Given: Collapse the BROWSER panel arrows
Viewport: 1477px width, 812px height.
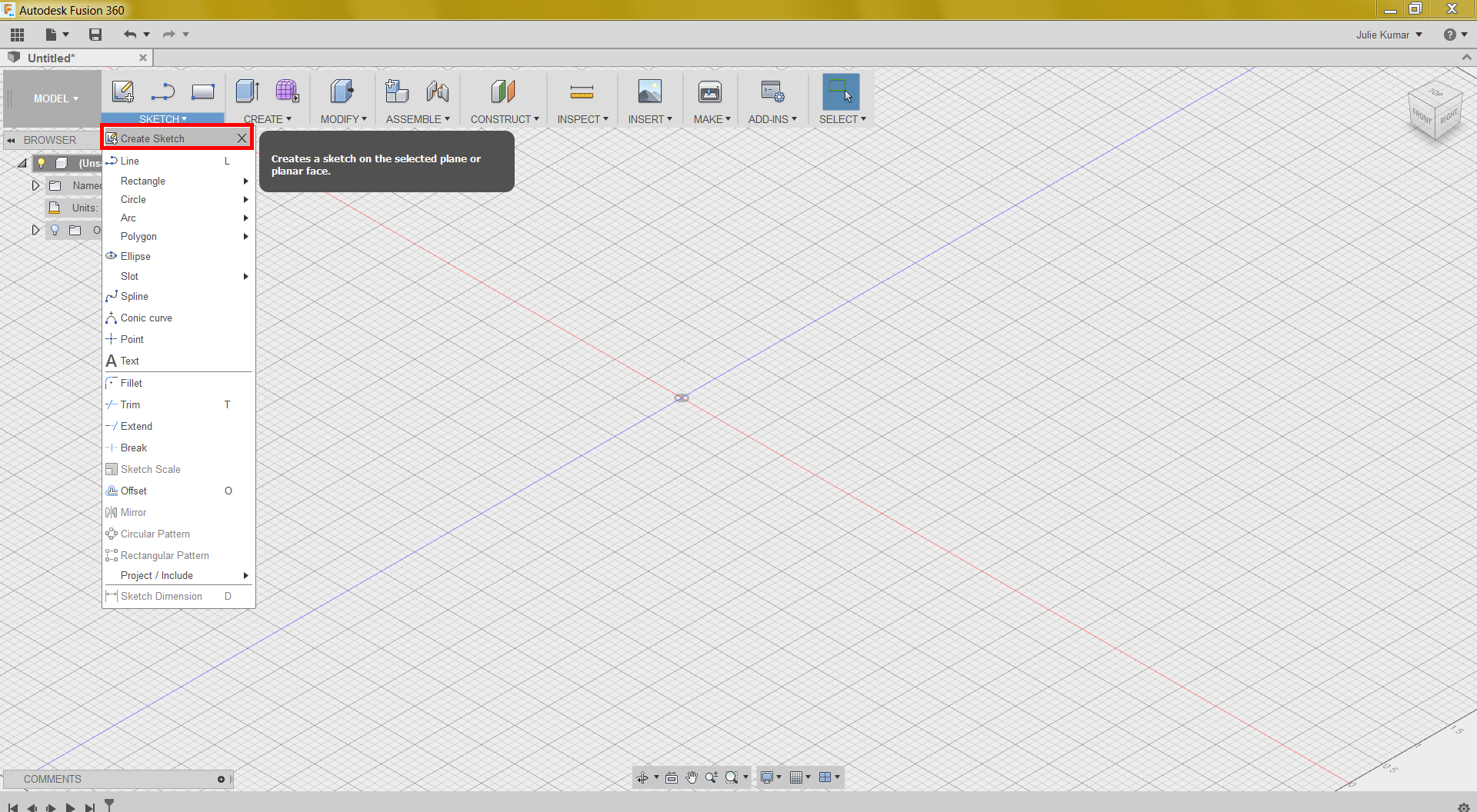Looking at the screenshot, I should point(12,140).
